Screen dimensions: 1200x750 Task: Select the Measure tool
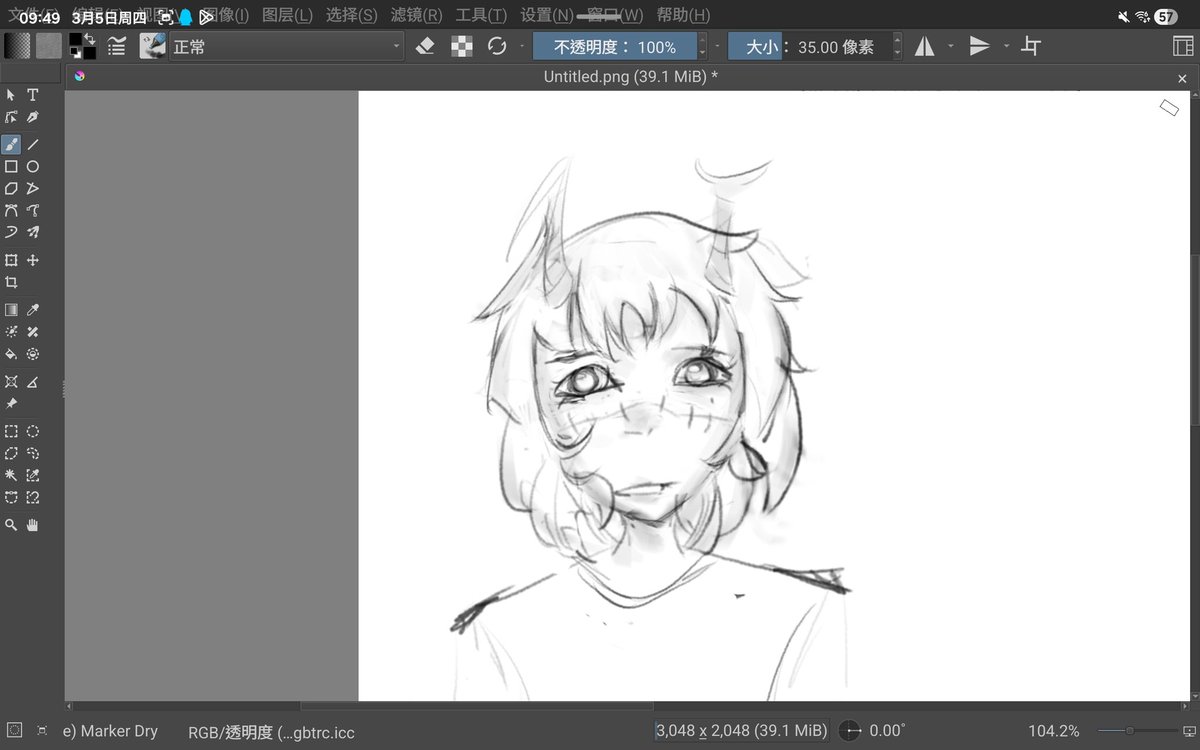click(x=33, y=382)
